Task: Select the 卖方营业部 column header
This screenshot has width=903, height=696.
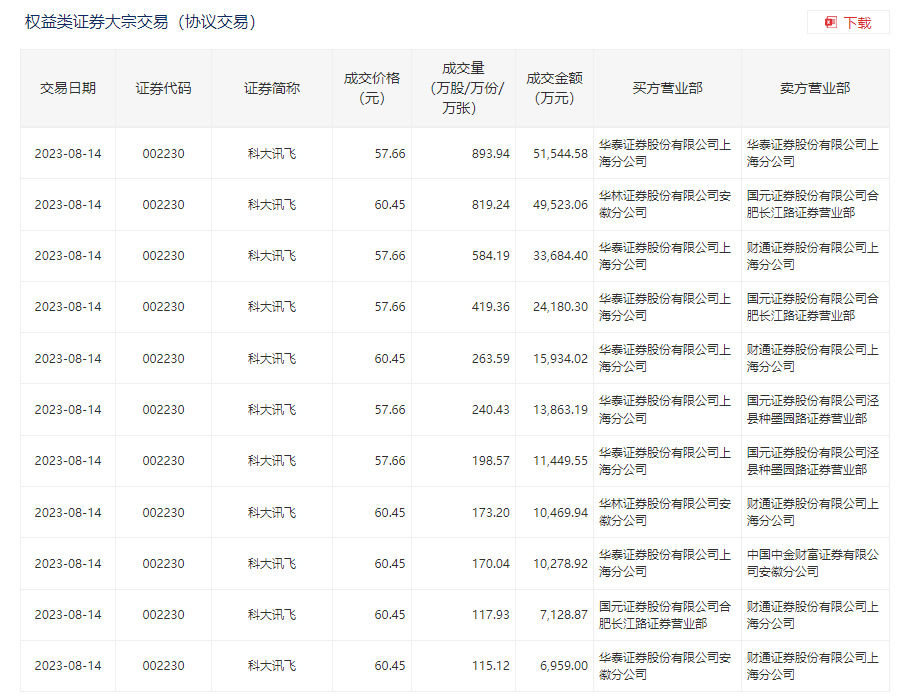Action: 815,88
